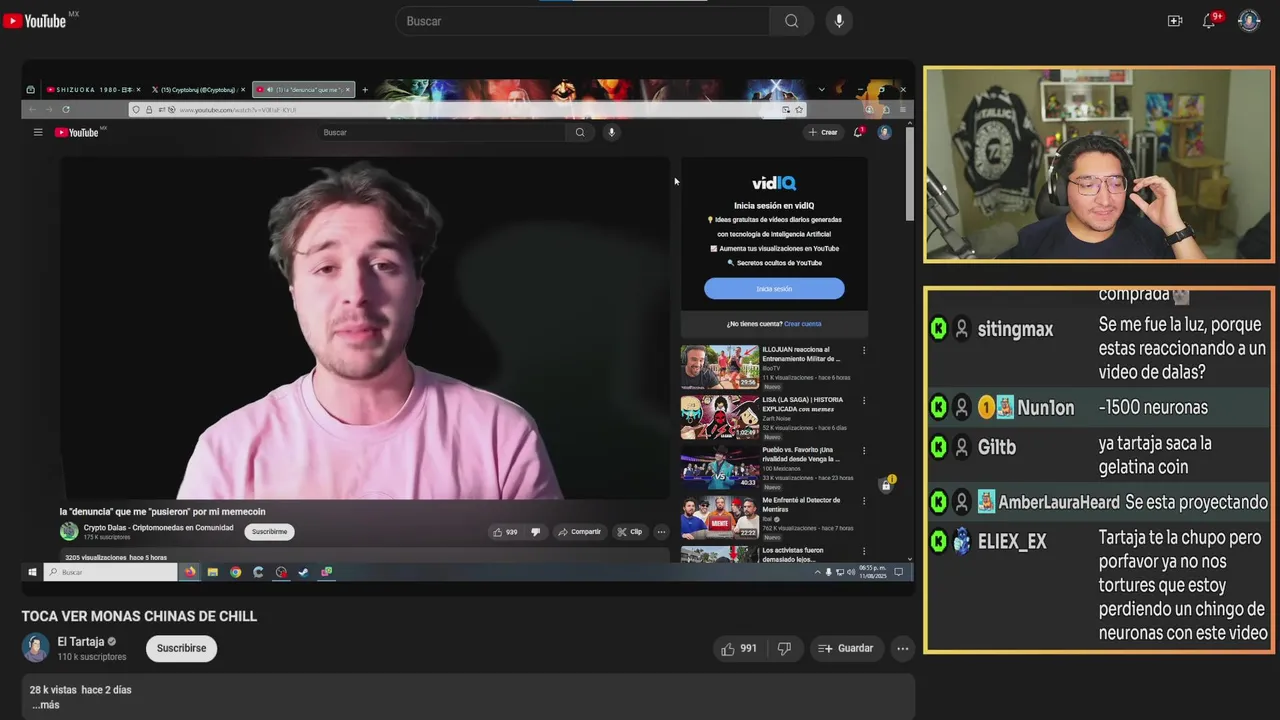Subscribe to El Tartaja with Suscribirse button
The width and height of the screenshot is (1280, 720).
point(181,648)
